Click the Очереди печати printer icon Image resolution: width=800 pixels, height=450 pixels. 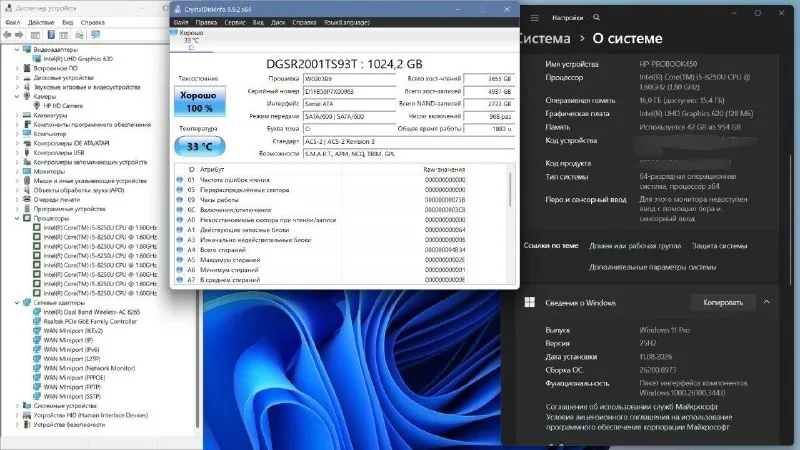[27, 199]
